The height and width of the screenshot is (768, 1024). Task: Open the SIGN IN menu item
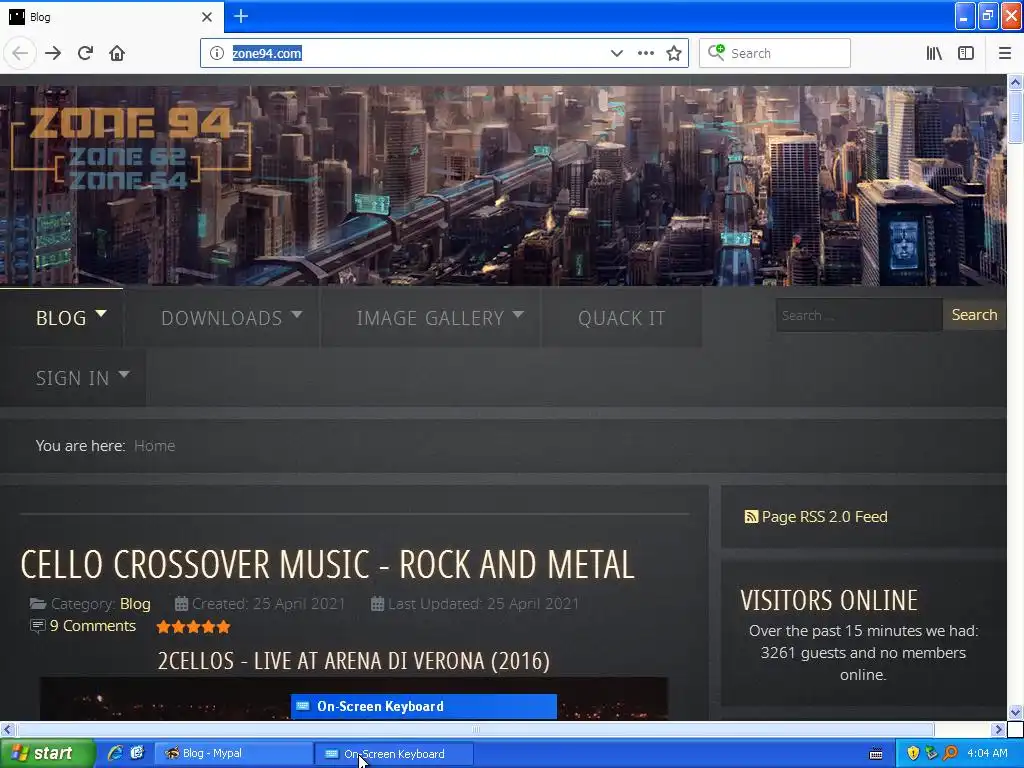tap(72, 378)
